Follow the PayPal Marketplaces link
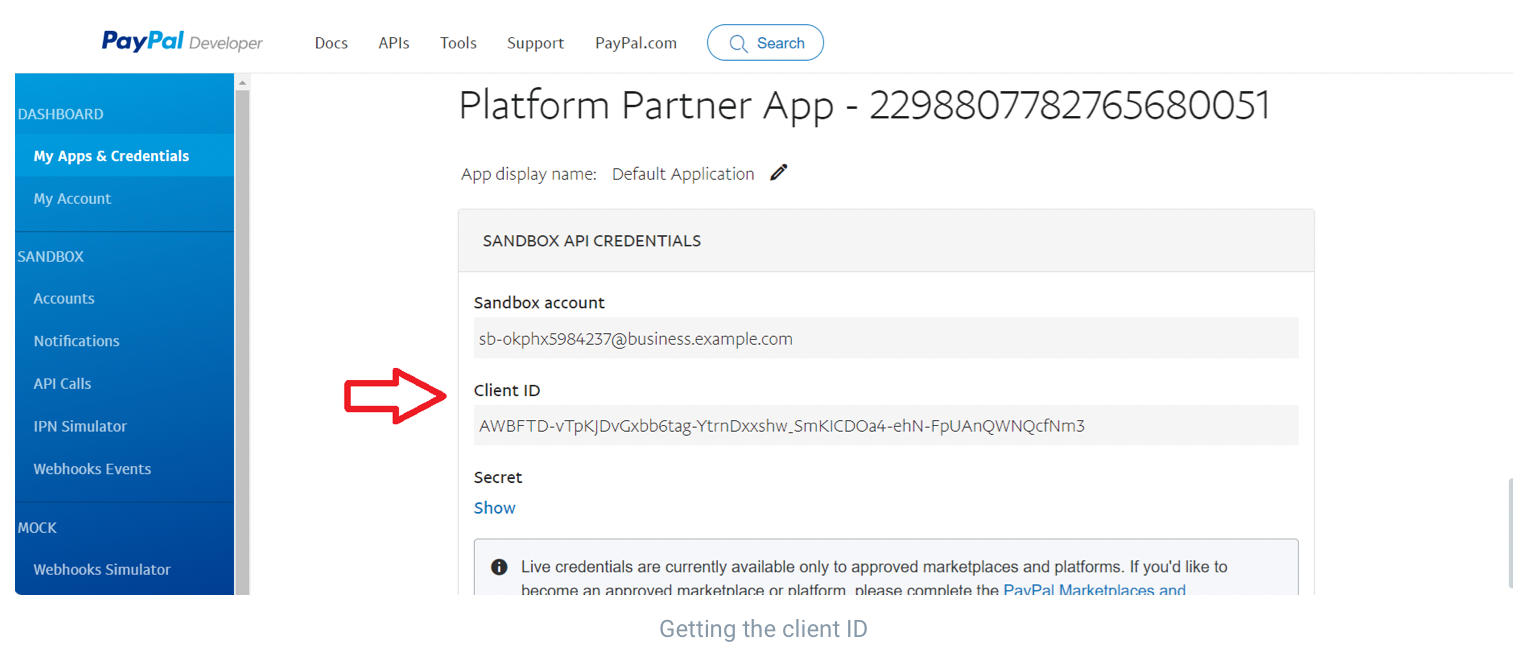 (x=1094, y=590)
